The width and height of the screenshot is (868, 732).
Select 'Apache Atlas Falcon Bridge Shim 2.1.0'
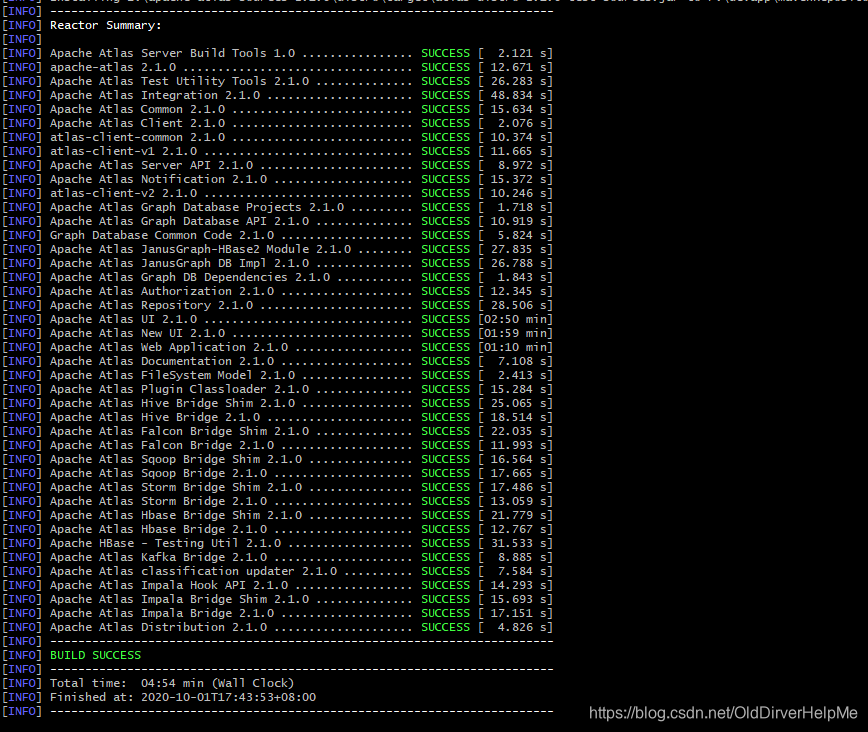click(x=179, y=431)
